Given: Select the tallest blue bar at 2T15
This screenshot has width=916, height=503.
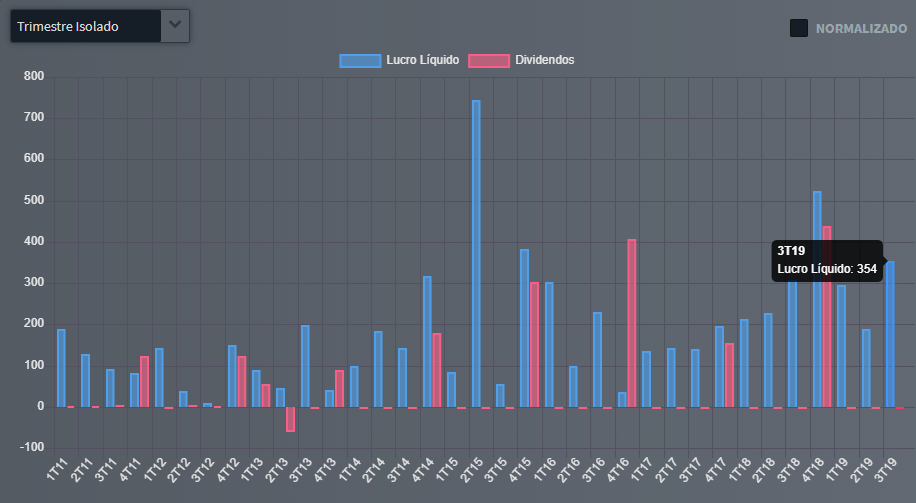Looking at the screenshot, I should pyautogui.click(x=476, y=253).
